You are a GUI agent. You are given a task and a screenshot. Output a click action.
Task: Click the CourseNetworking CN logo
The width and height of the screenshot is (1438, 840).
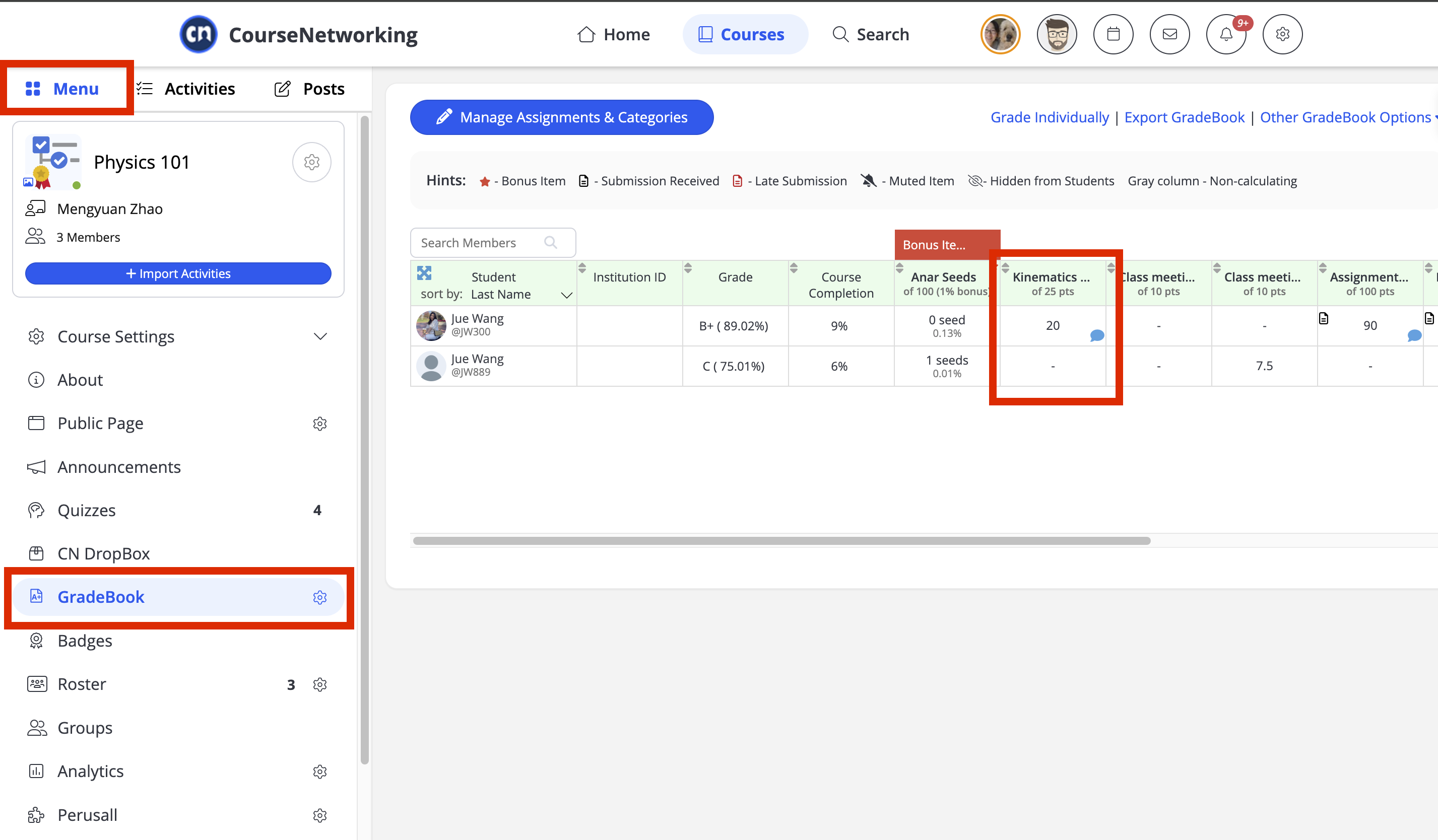coord(199,34)
